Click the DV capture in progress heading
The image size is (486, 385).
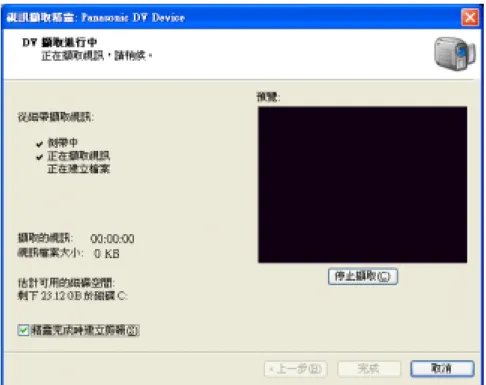[59, 43]
